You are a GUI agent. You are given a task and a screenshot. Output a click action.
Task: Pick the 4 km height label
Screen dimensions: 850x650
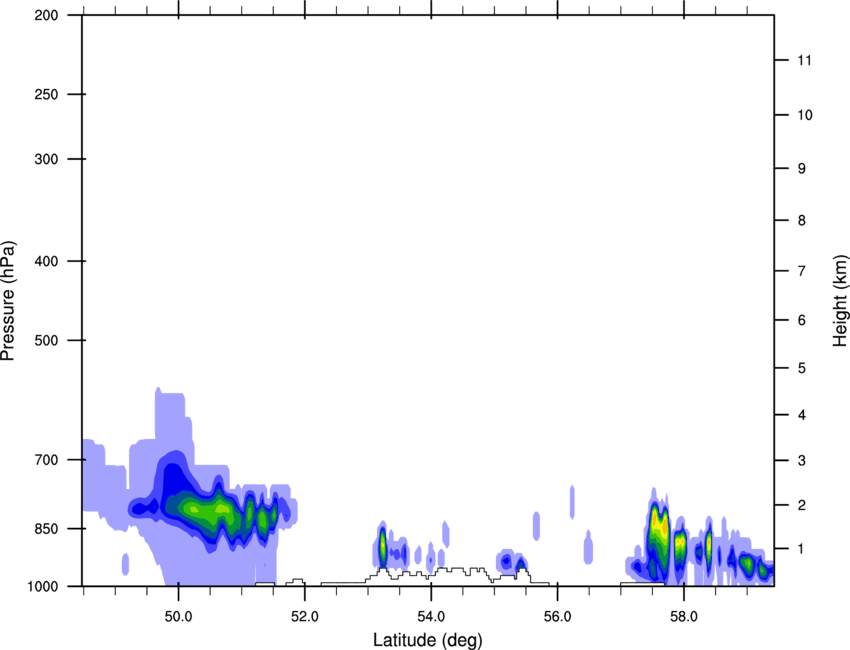[x=802, y=415]
